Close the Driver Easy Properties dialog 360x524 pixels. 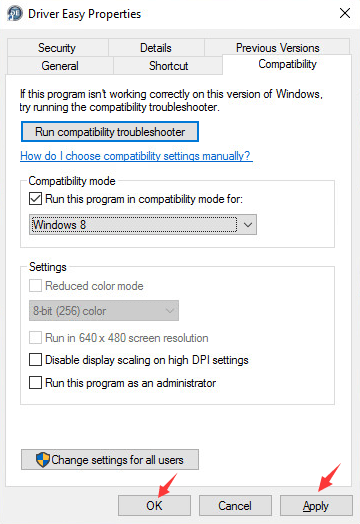345,13
